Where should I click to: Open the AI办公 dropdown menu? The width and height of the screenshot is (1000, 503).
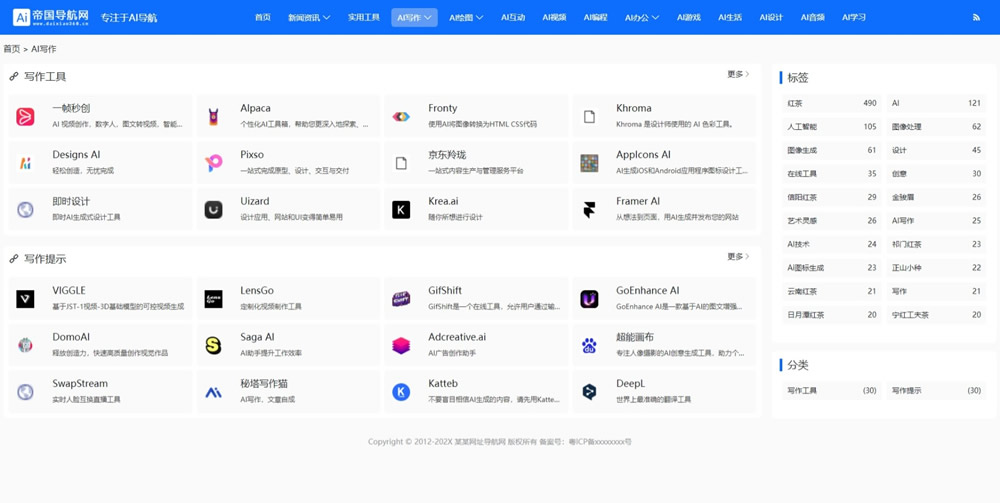641,18
